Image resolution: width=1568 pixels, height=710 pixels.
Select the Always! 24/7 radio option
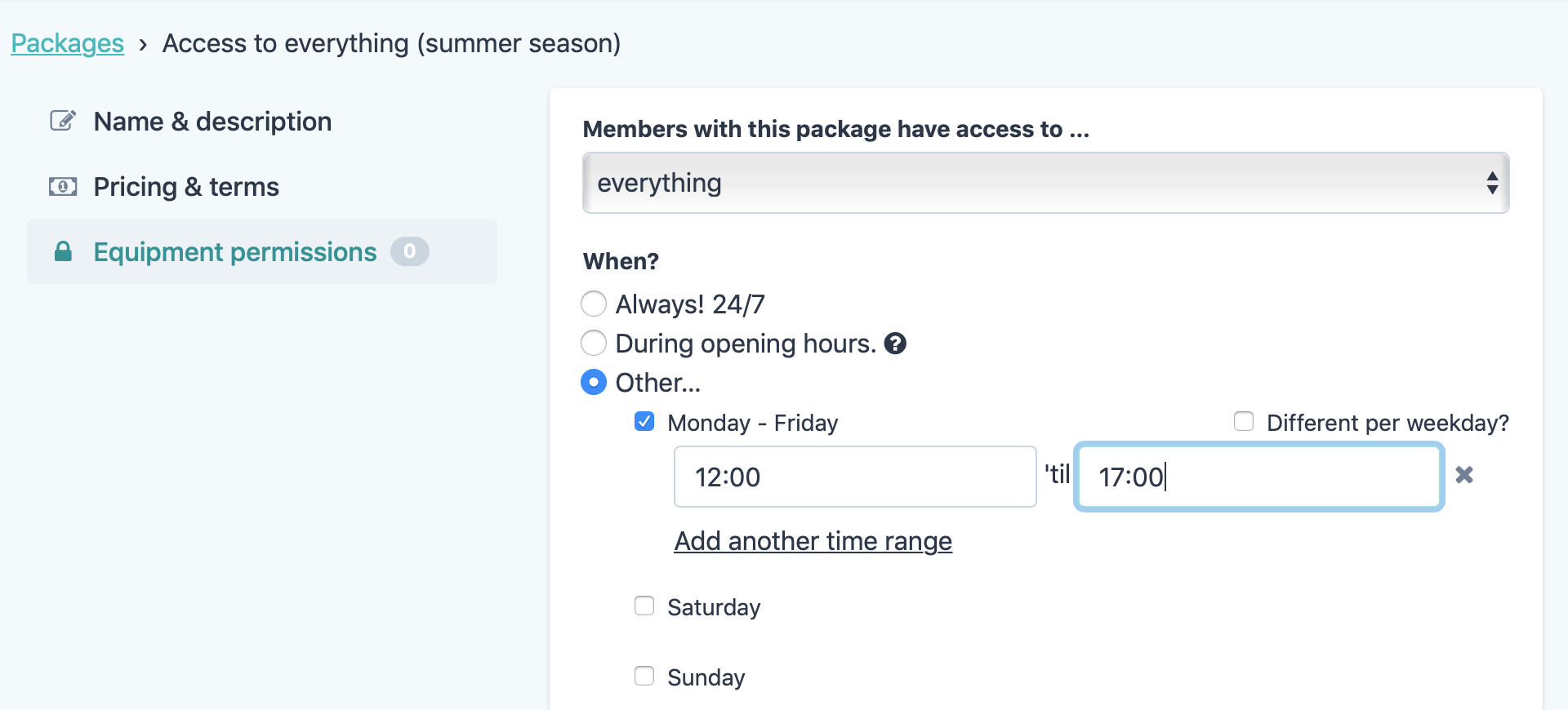pos(594,304)
